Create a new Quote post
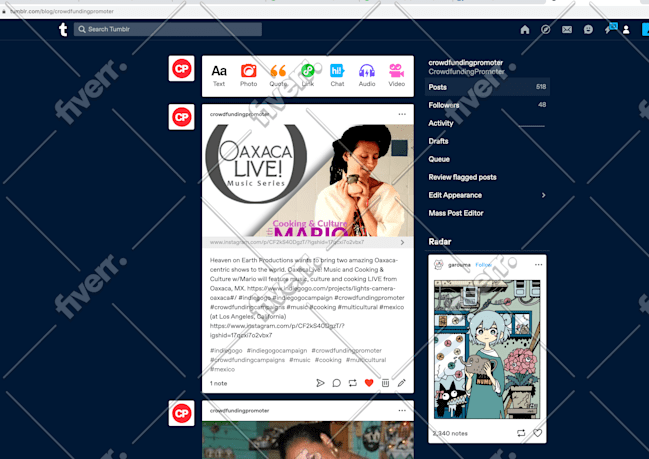The width and height of the screenshot is (649, 459). (278, 75)
